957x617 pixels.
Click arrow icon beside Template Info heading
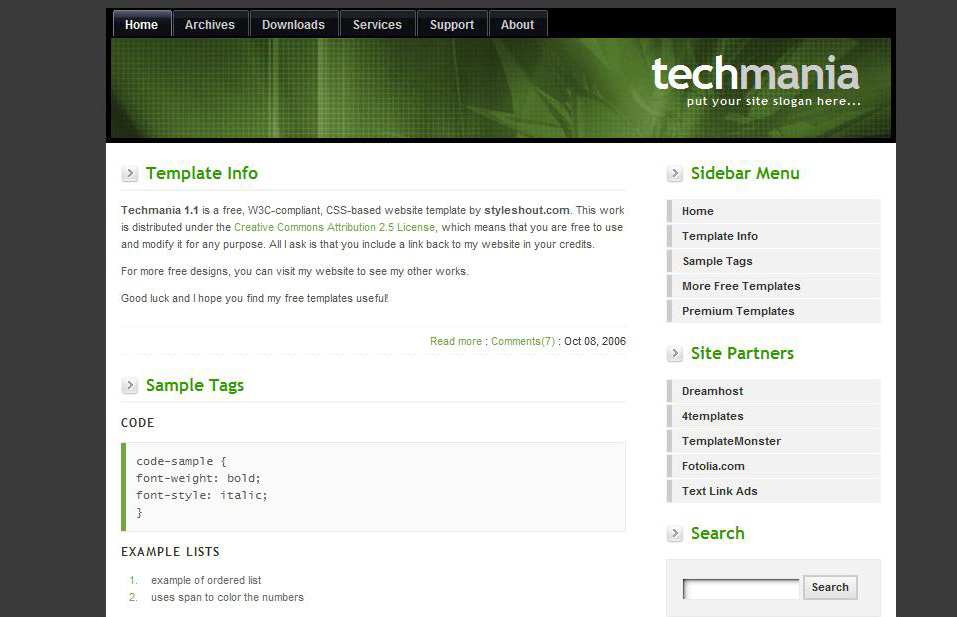coord(130,174)
